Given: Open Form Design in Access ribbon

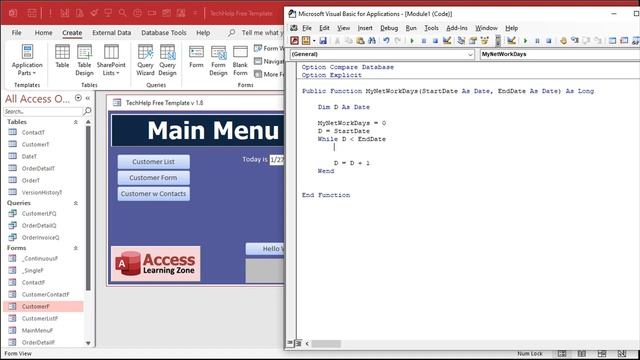Looking at the screenshot, I should pyautogui.click(x=218, y=60).
